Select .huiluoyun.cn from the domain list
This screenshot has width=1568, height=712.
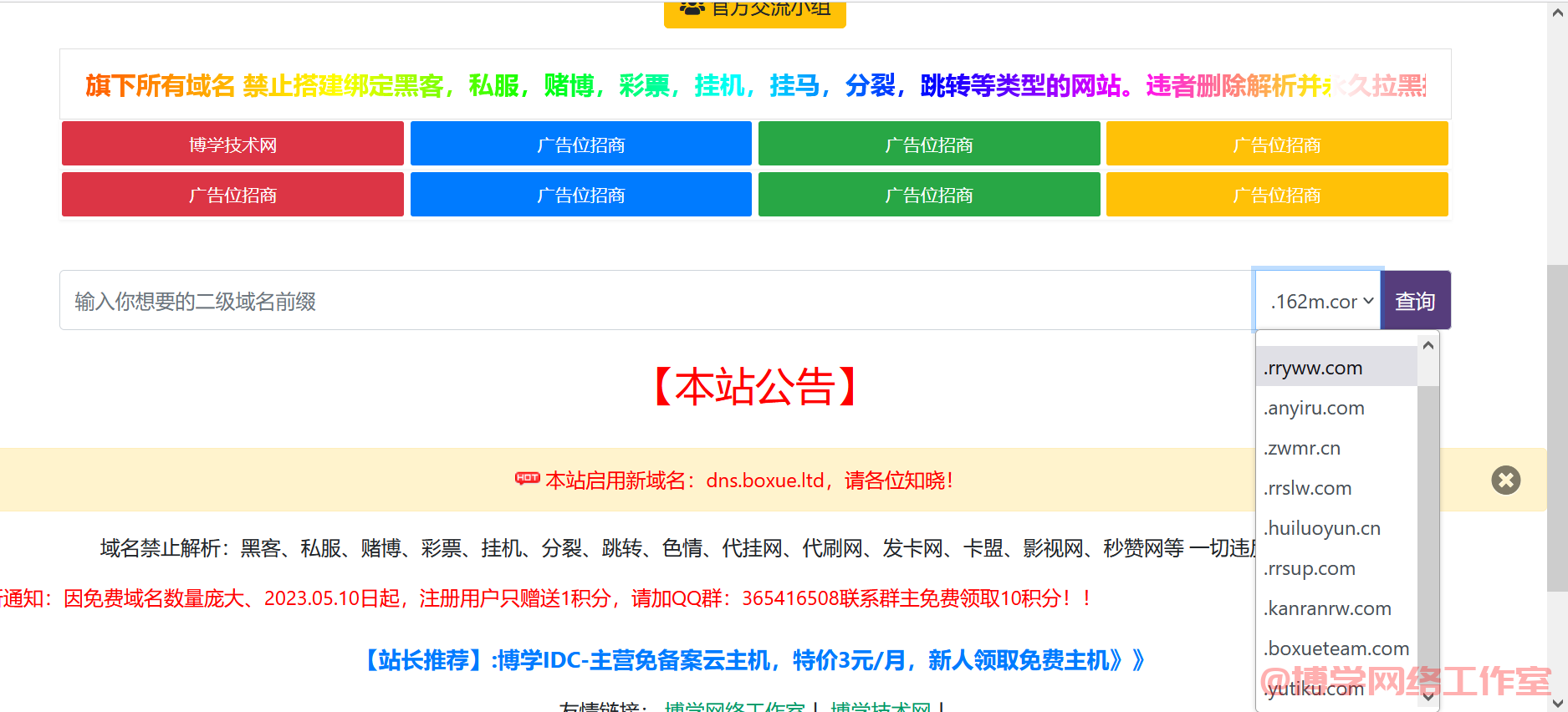click(x=1336, y=528)
